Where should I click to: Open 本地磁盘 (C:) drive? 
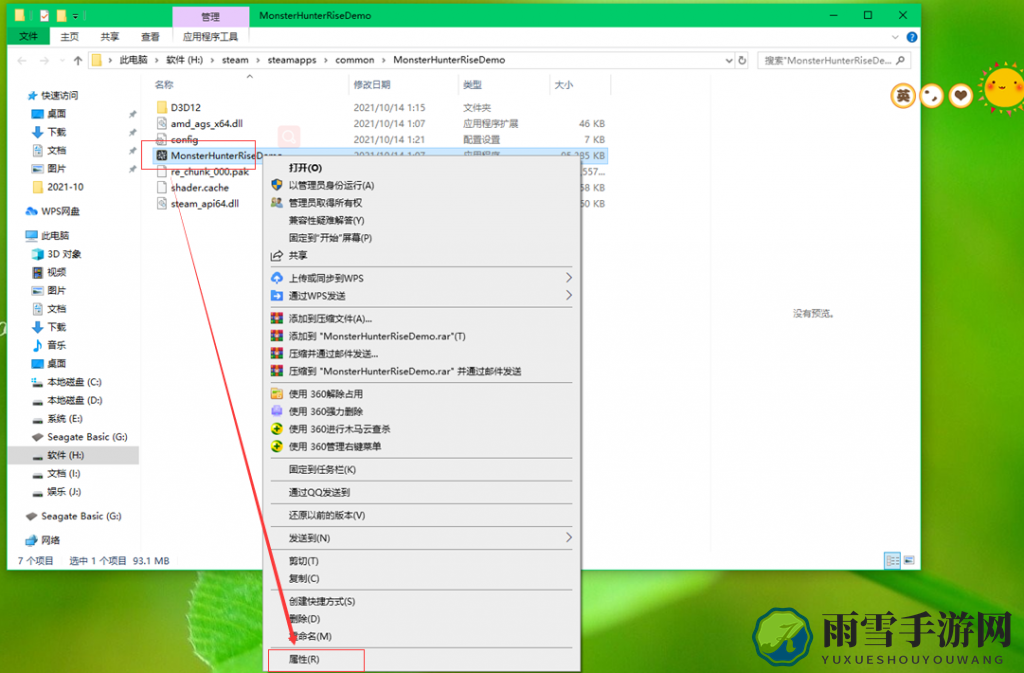[74, 382]
